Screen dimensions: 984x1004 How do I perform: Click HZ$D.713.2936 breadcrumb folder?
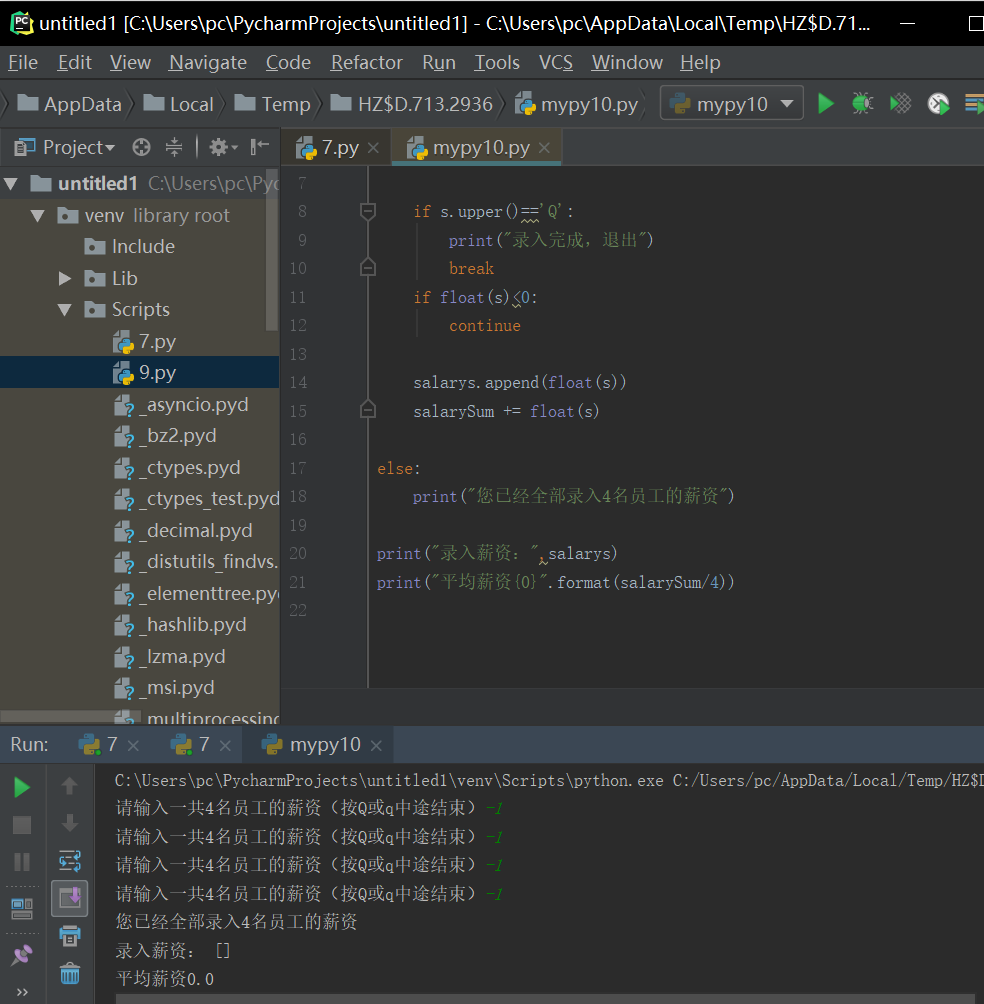[412, 104]
